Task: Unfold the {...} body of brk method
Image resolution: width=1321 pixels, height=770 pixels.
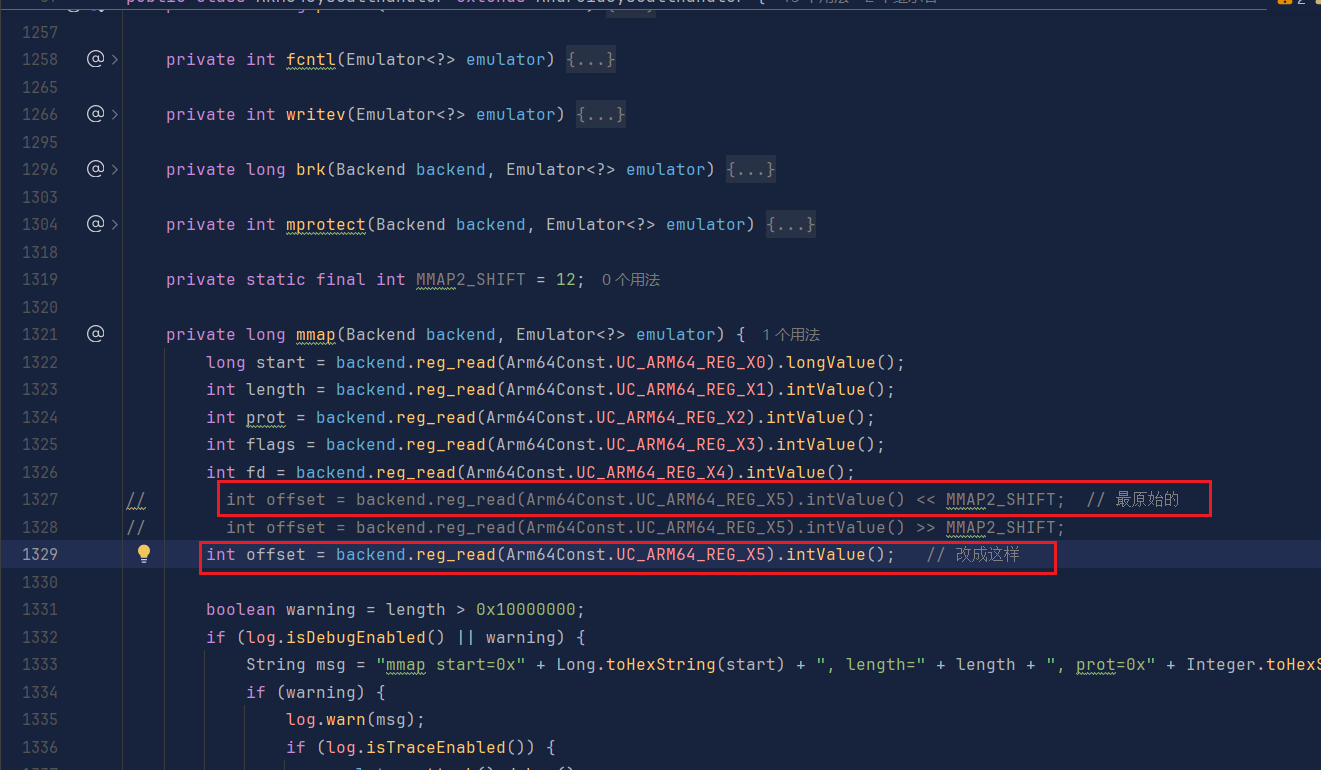Action: pos(751,170)
